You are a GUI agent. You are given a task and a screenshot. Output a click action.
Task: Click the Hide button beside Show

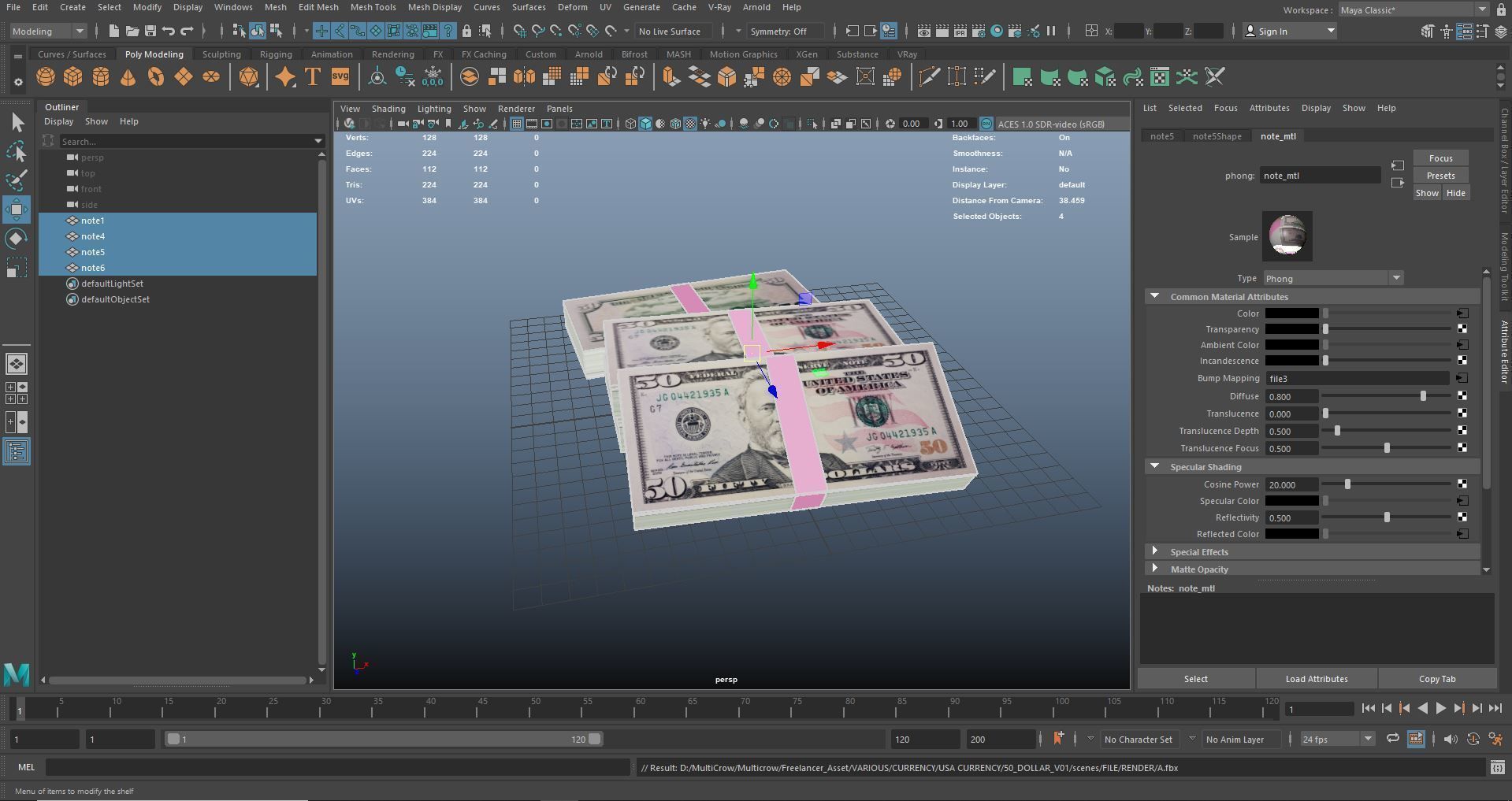[x=1455, y=193]
